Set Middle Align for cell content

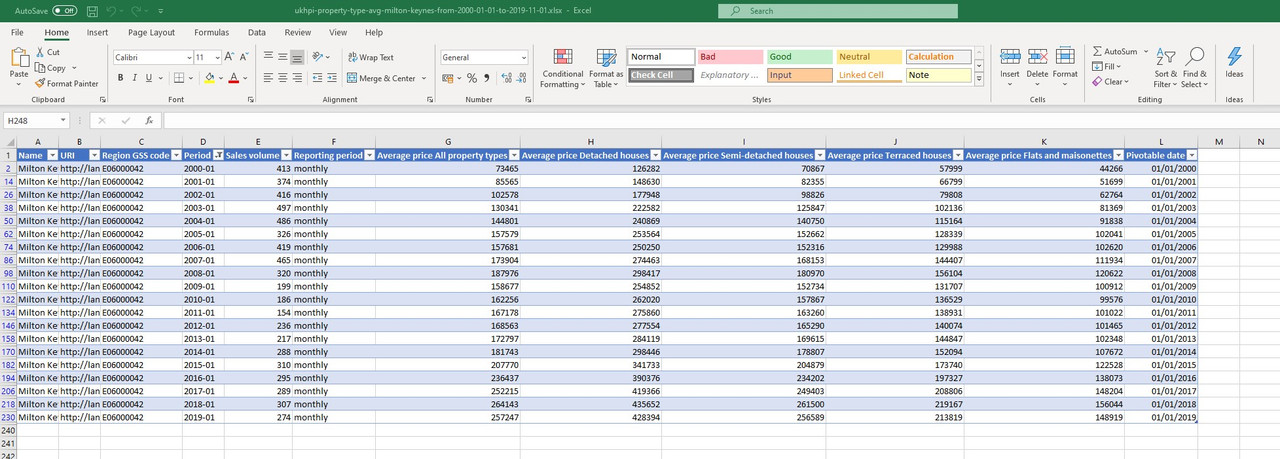[x=283, y=57]
